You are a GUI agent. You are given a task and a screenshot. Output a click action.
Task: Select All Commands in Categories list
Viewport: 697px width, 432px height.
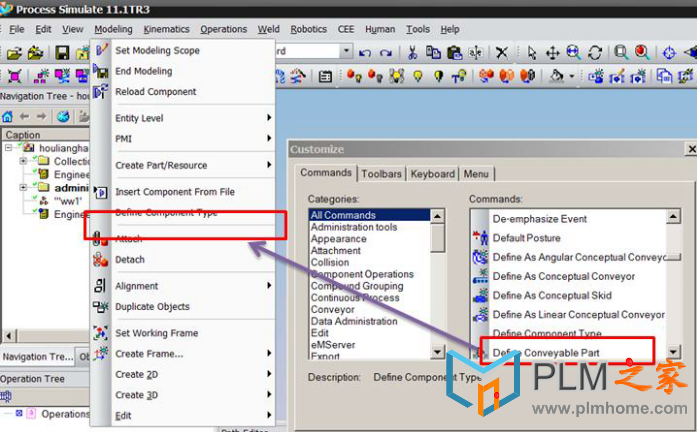[x=369, y=215]
